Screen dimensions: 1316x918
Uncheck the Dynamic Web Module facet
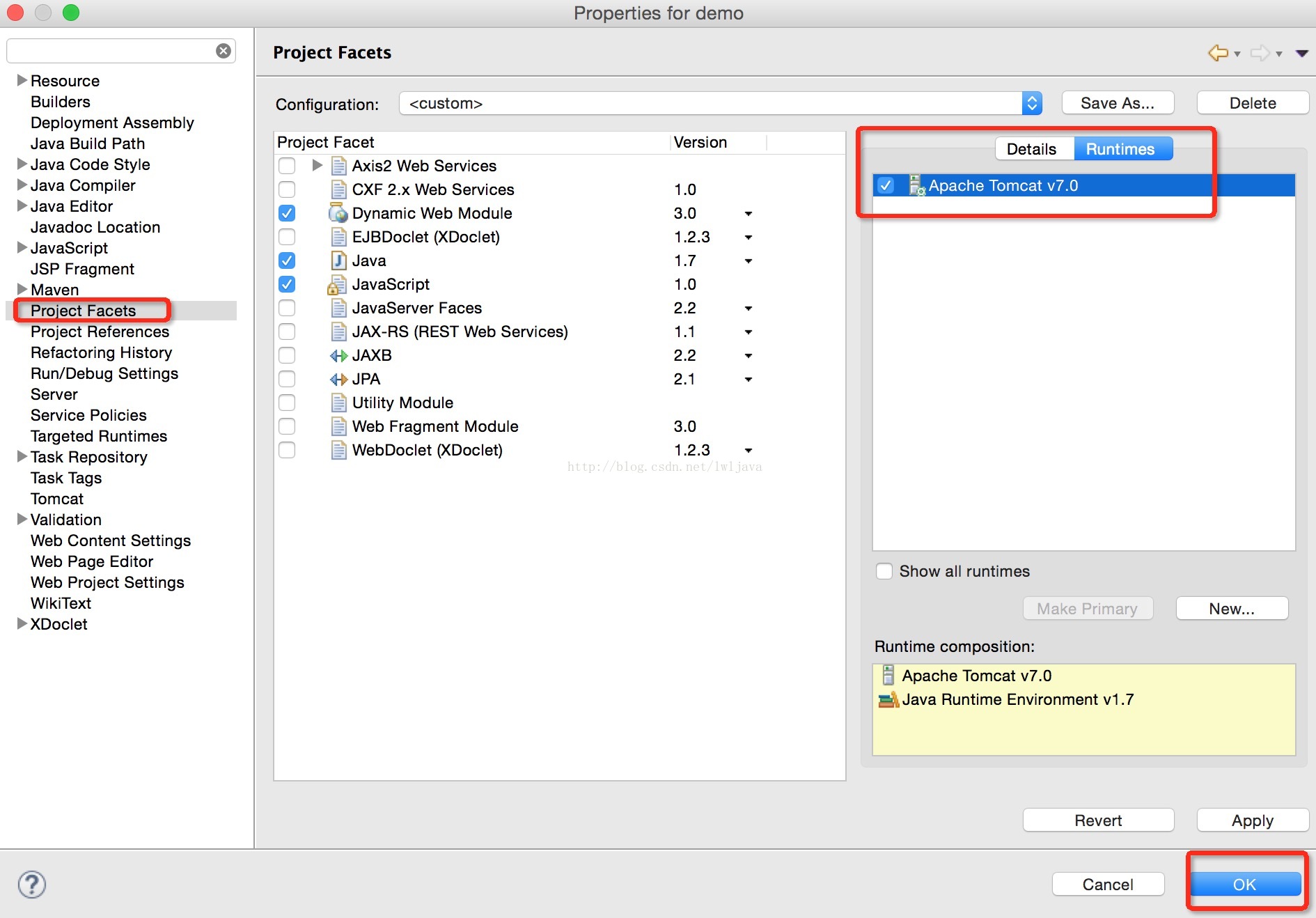(x=287, y=213)
